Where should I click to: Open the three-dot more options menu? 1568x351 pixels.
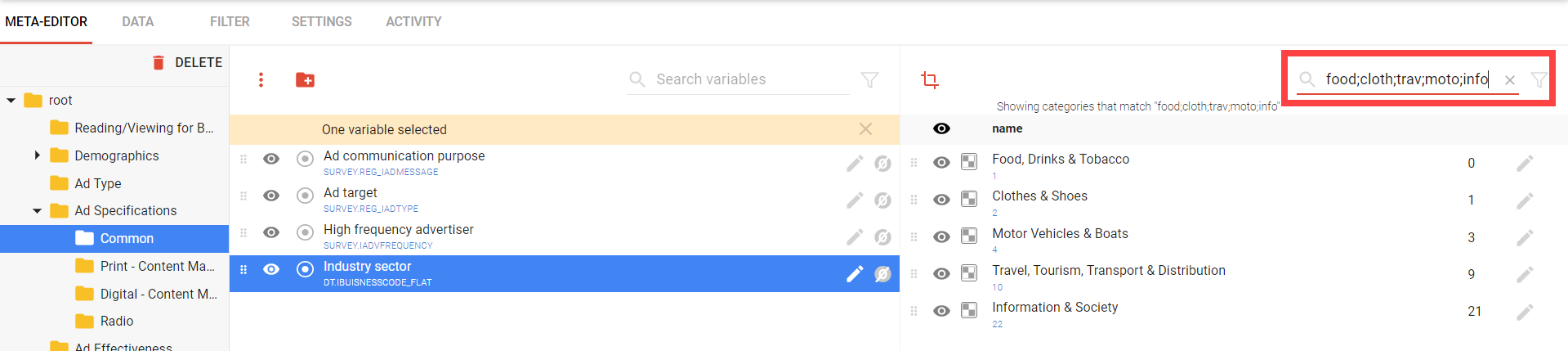coord(261,79)
